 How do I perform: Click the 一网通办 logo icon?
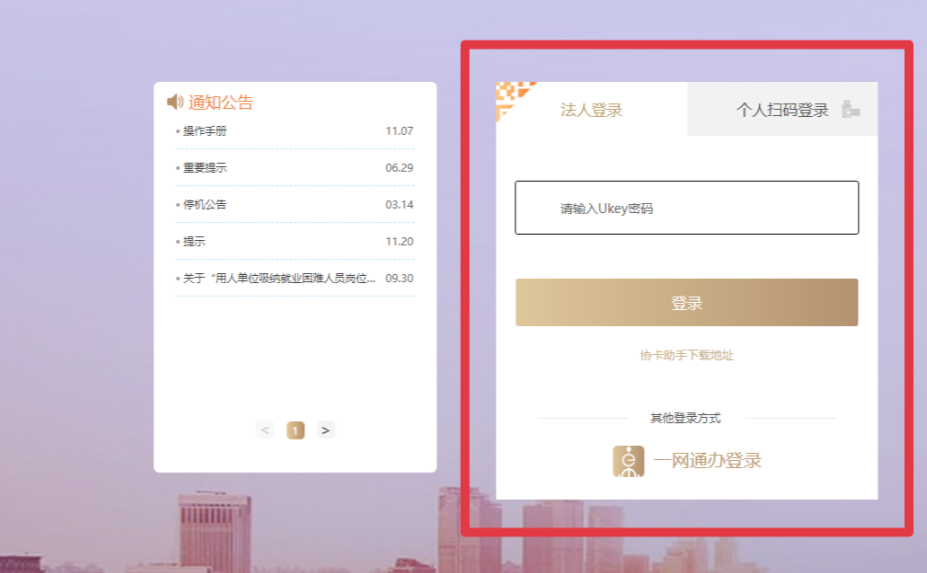pos(628,461)
